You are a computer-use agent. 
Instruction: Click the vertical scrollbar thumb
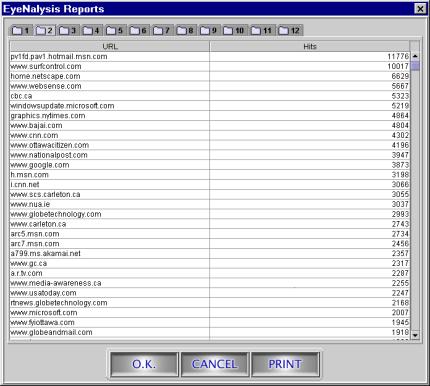(415, 66)
